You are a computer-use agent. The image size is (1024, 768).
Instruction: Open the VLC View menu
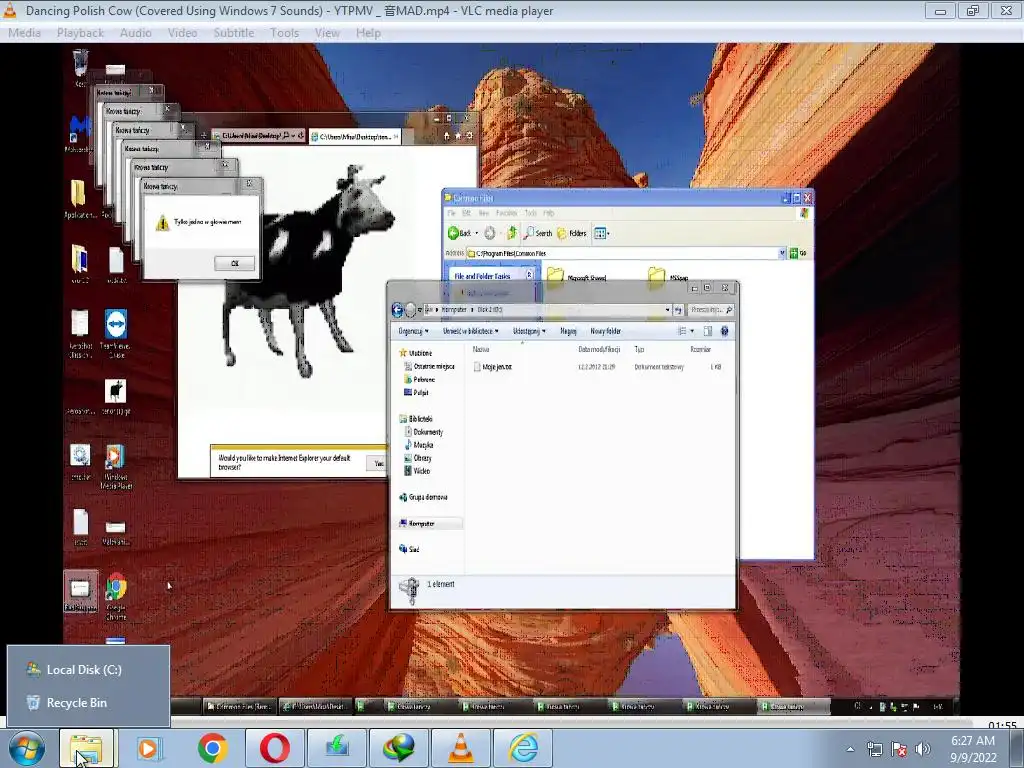coord(327,33)
